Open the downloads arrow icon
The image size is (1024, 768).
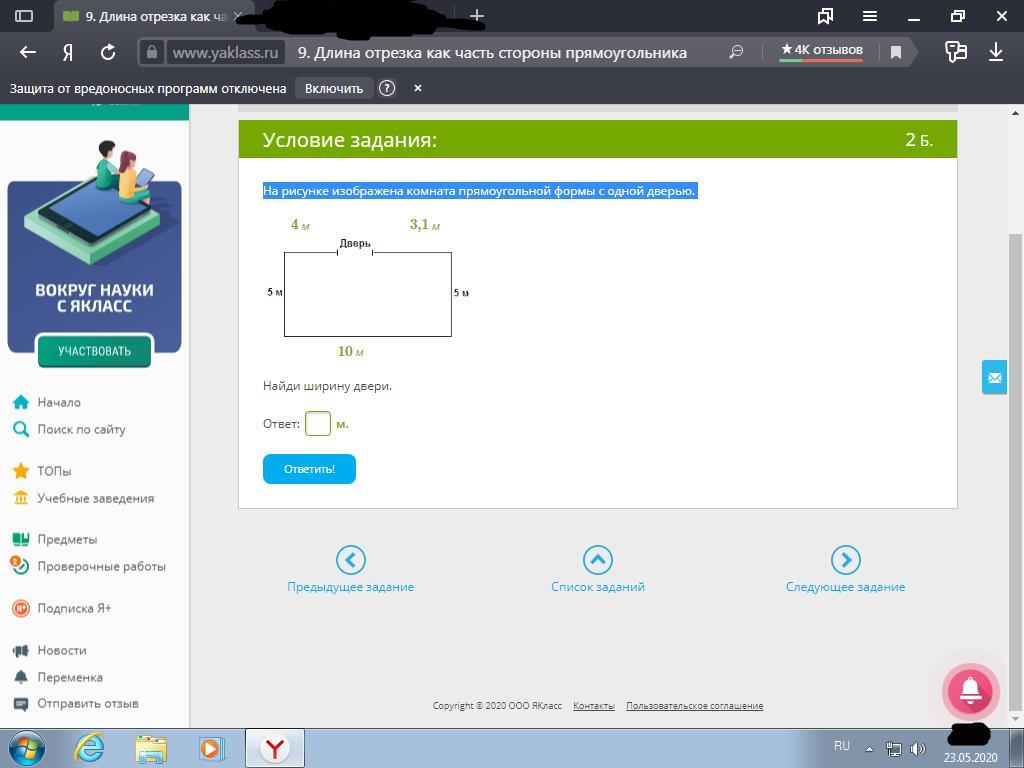pos(996,52)
